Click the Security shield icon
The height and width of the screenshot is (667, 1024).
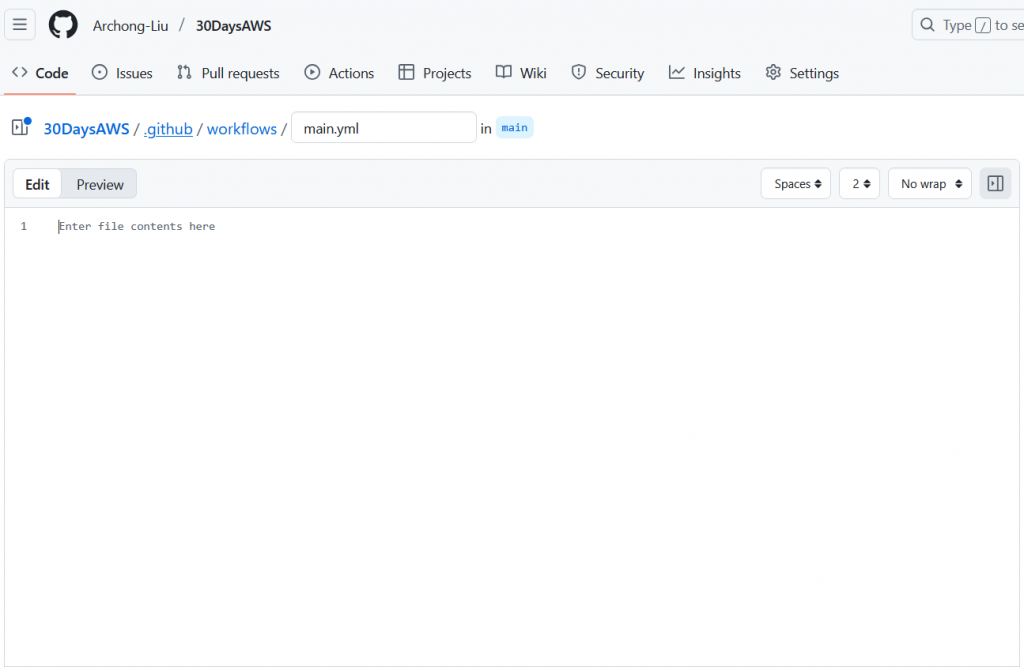[x=579, y=72]
